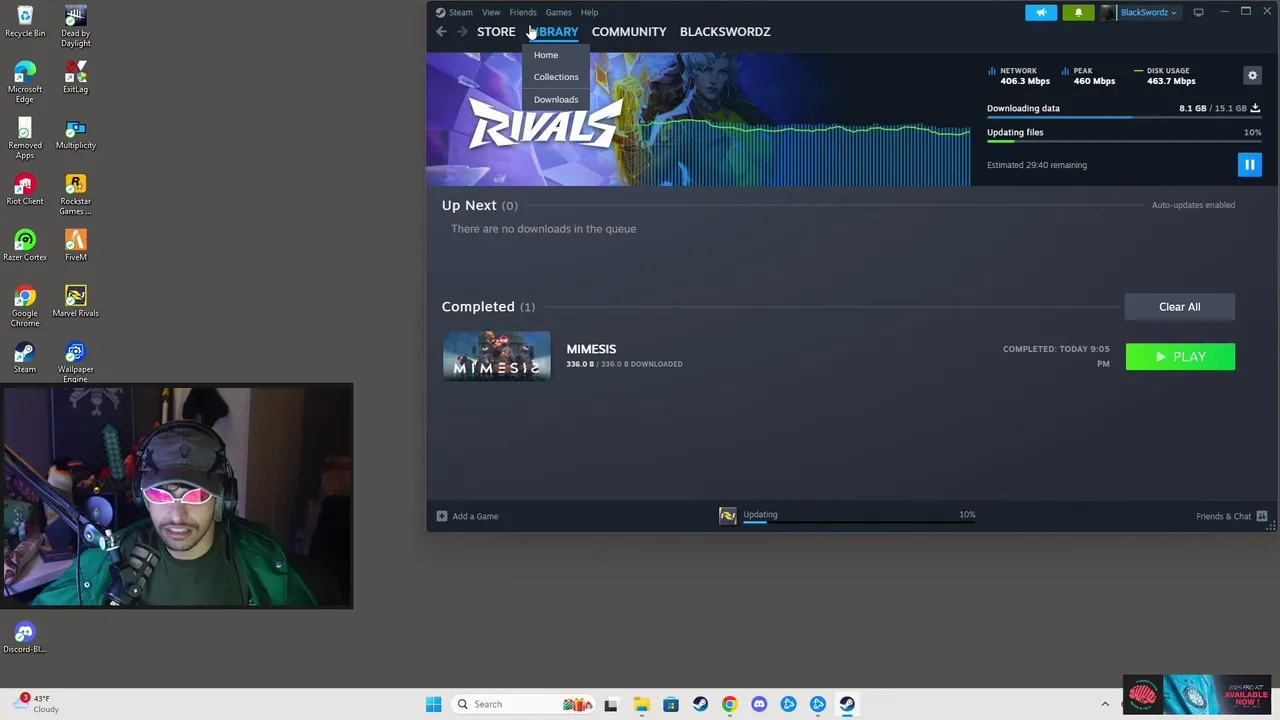Click the MIMESIS game thumbnail
The image size is (1280, 720).
496,356
